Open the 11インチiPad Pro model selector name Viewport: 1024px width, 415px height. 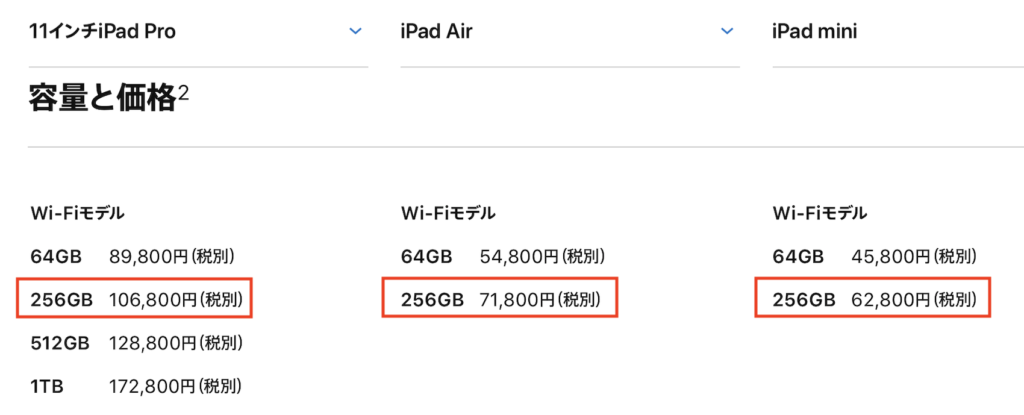(x=103, y=32)
